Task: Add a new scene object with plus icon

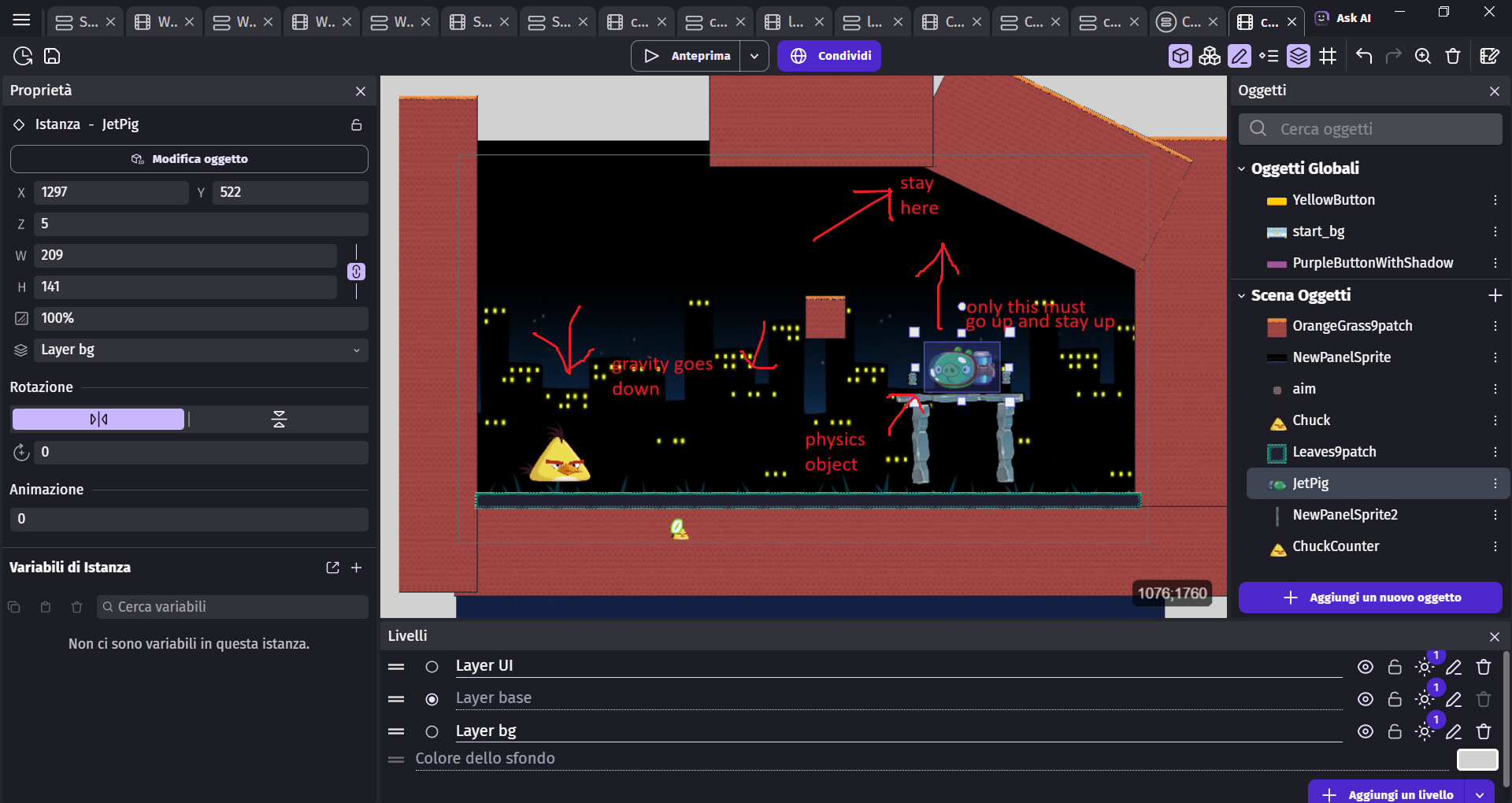Action: pyautogui.click(x=1495, y=295)
